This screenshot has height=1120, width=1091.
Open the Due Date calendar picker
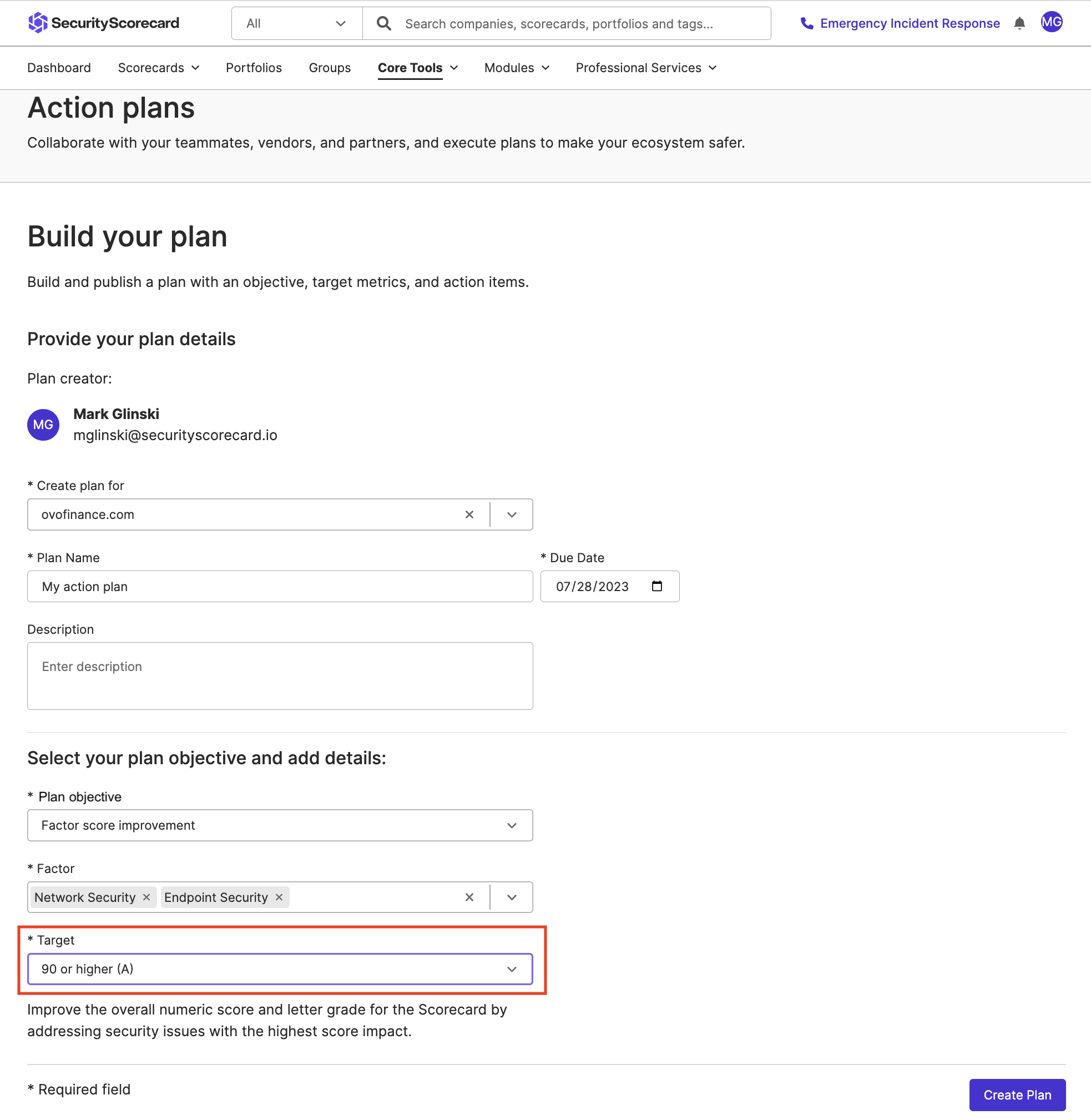pos(658,586)
